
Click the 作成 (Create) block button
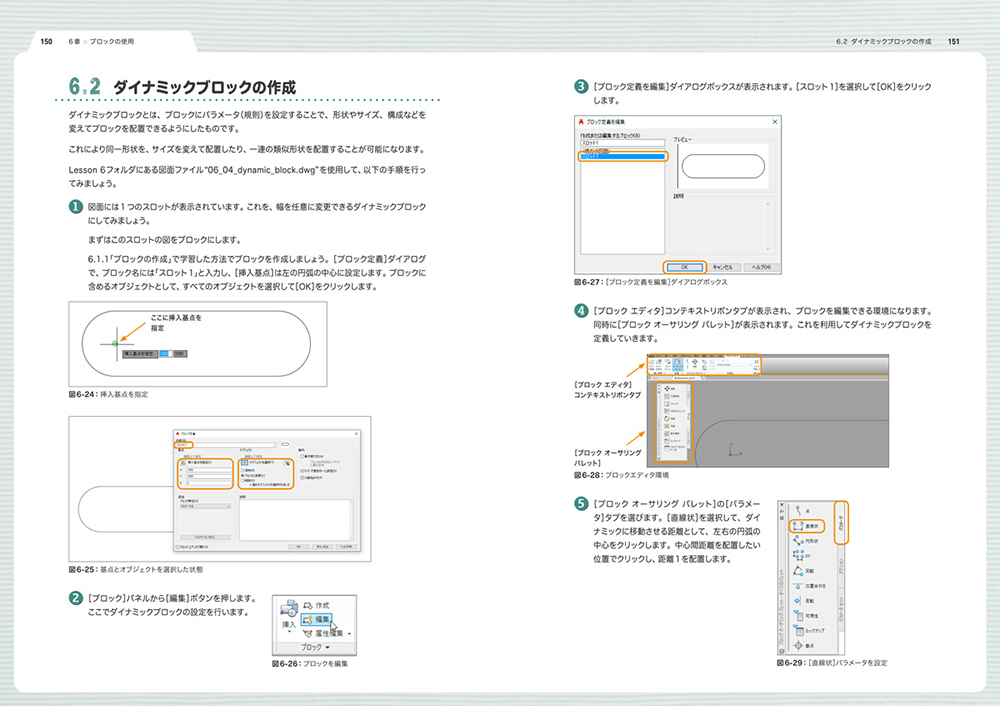tap(316, 605)
